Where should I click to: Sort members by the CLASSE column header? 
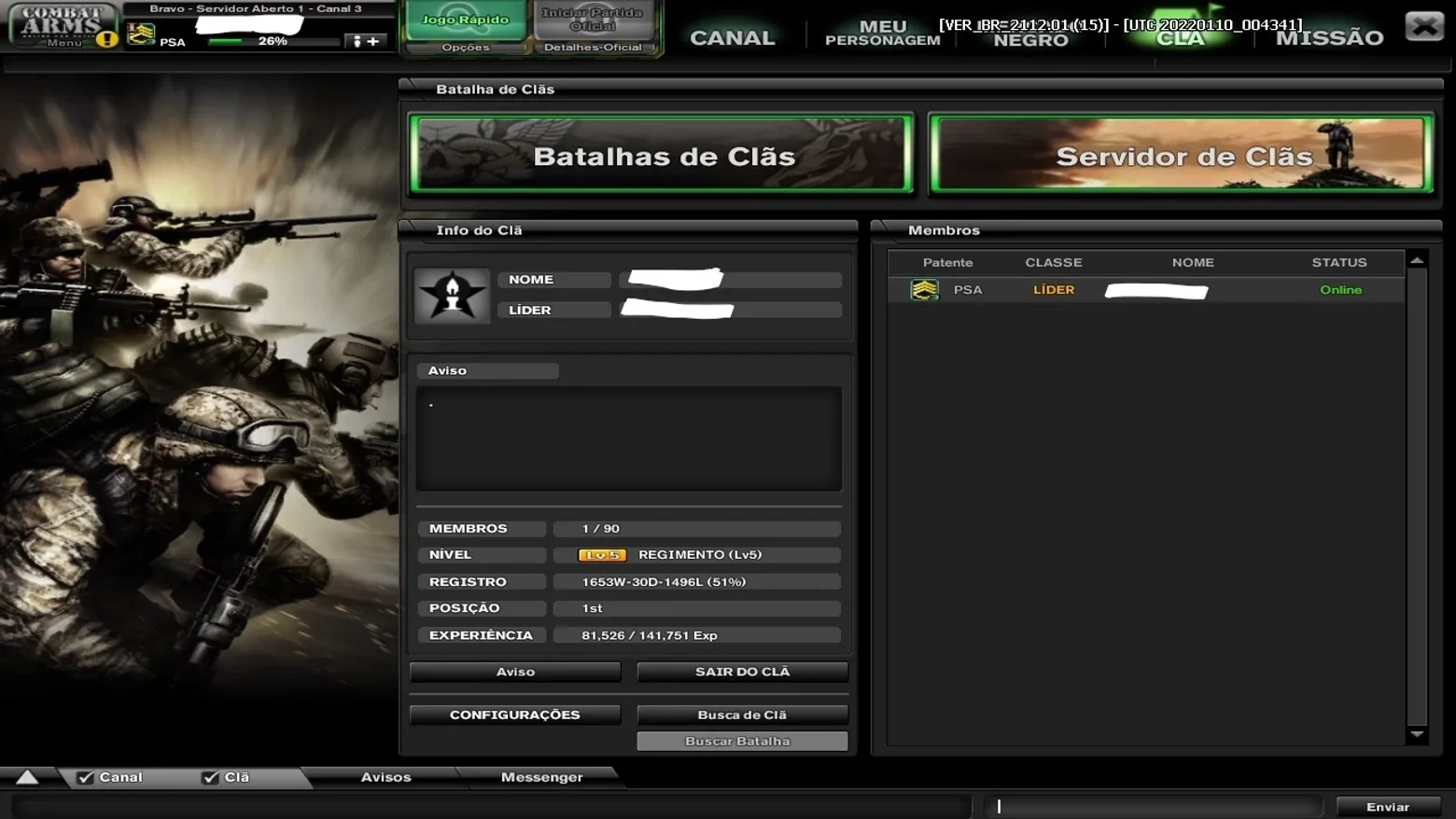(x=1054, y=263)
